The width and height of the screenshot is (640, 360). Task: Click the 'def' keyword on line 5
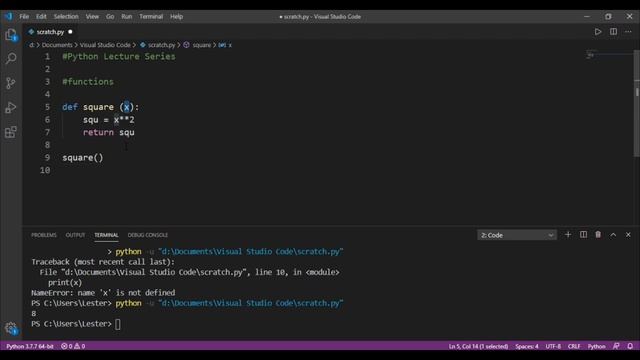70,107
